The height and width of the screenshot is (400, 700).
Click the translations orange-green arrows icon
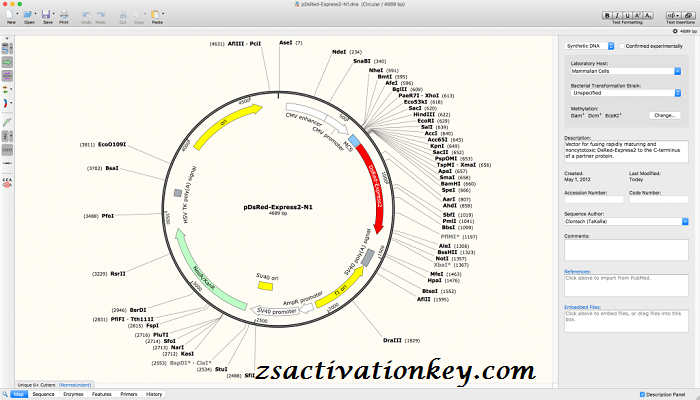point(5,90)
